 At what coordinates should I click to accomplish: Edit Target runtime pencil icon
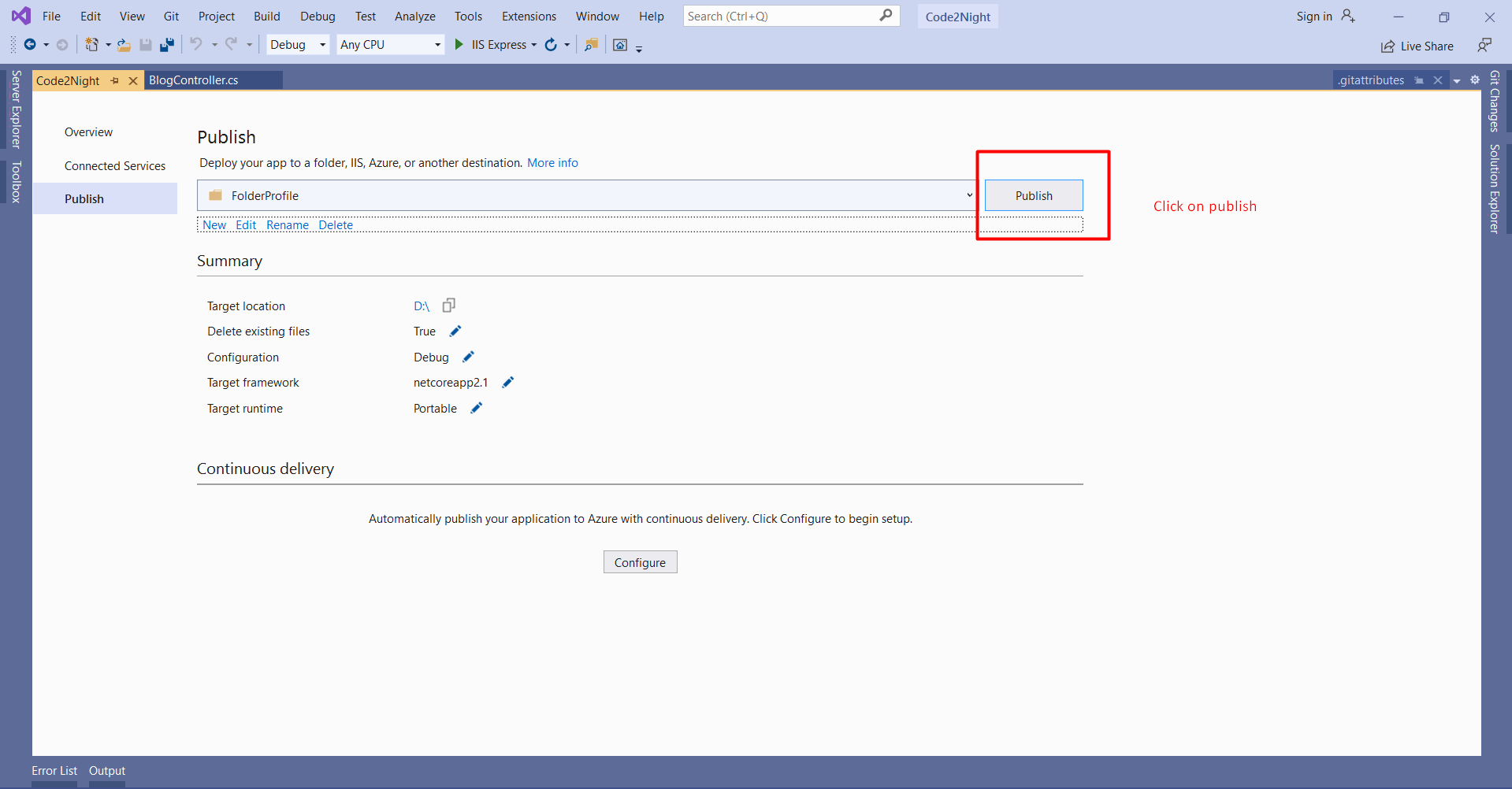click(476, 408)
